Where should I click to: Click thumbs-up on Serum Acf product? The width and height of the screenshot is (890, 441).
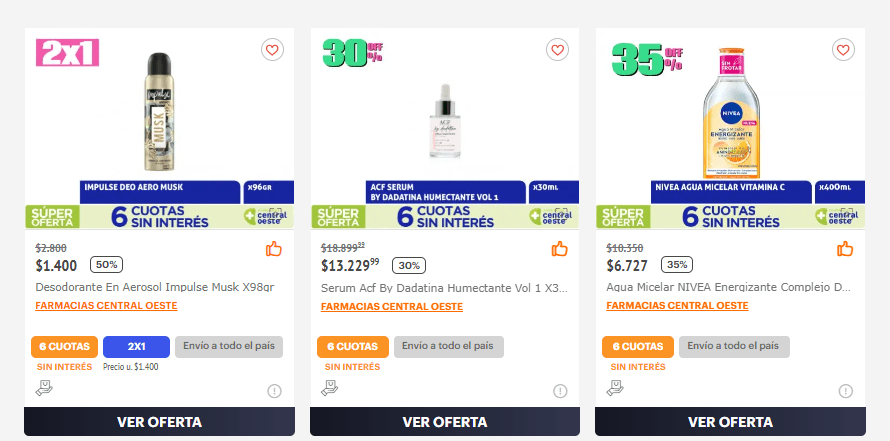tap(560, 249)
